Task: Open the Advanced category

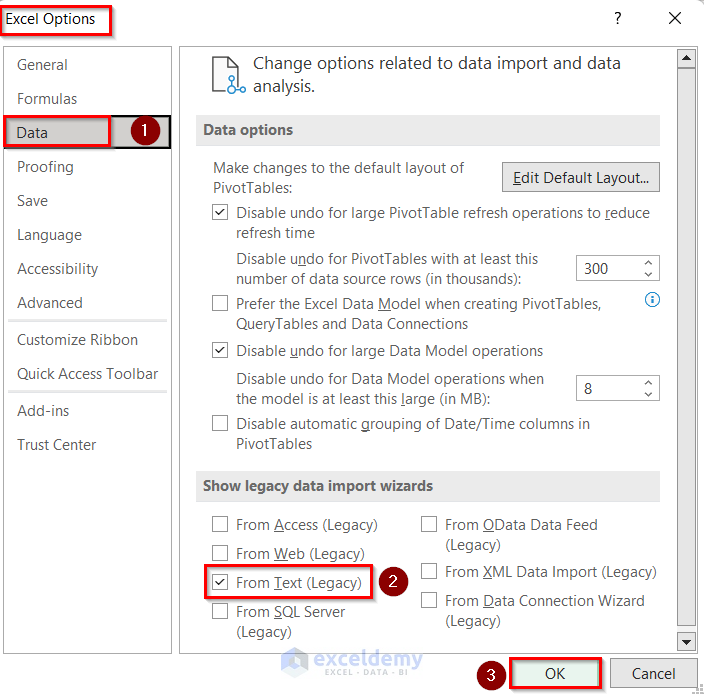Action: click(x=87, y=303)
